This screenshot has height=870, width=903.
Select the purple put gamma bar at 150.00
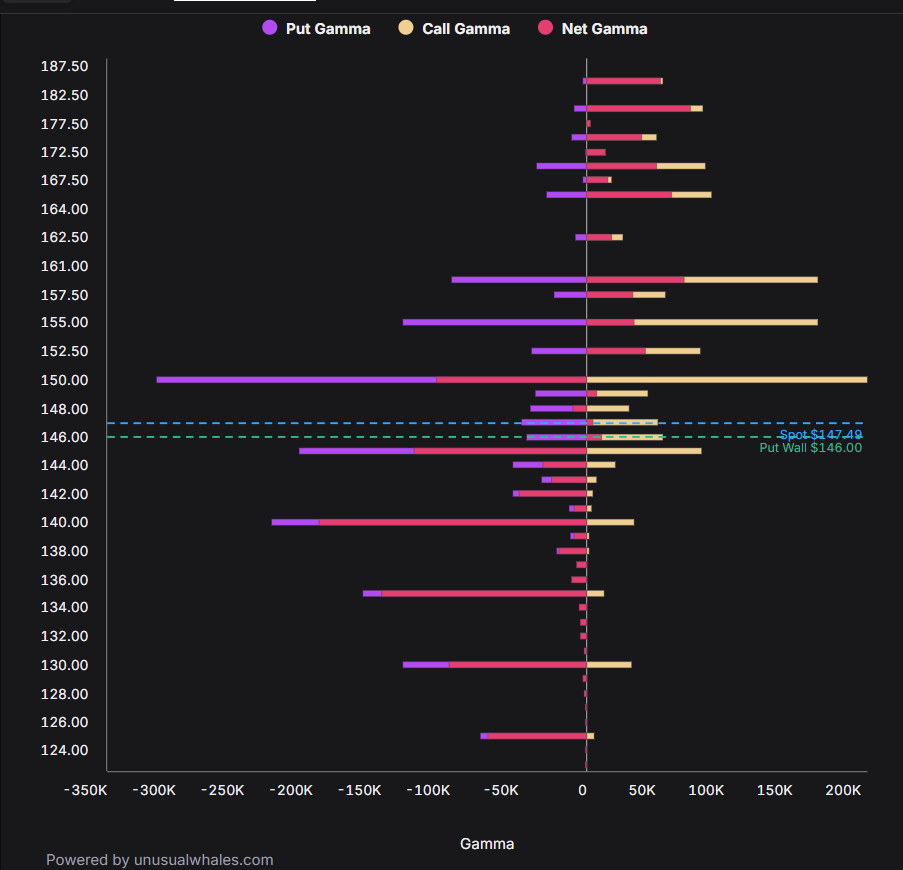[x=297, y=380]
